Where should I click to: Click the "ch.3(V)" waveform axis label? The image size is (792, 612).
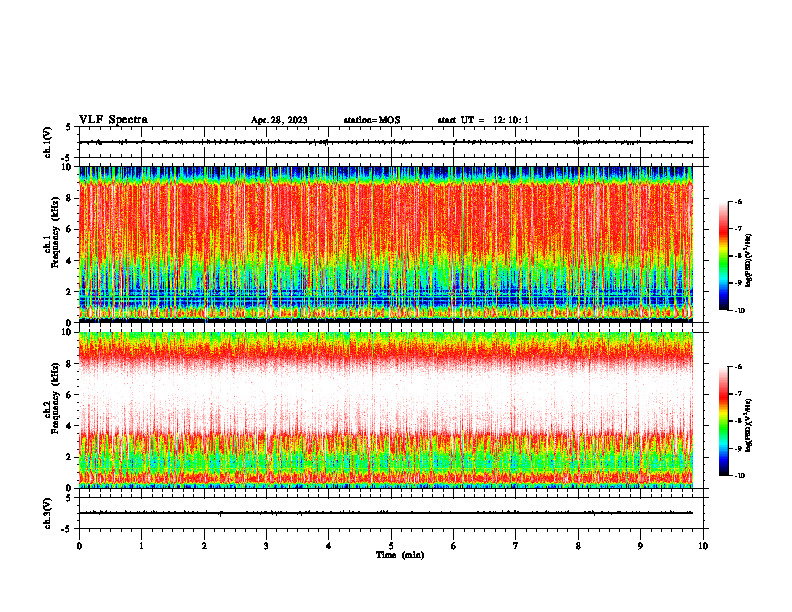(x=47, y=513)
